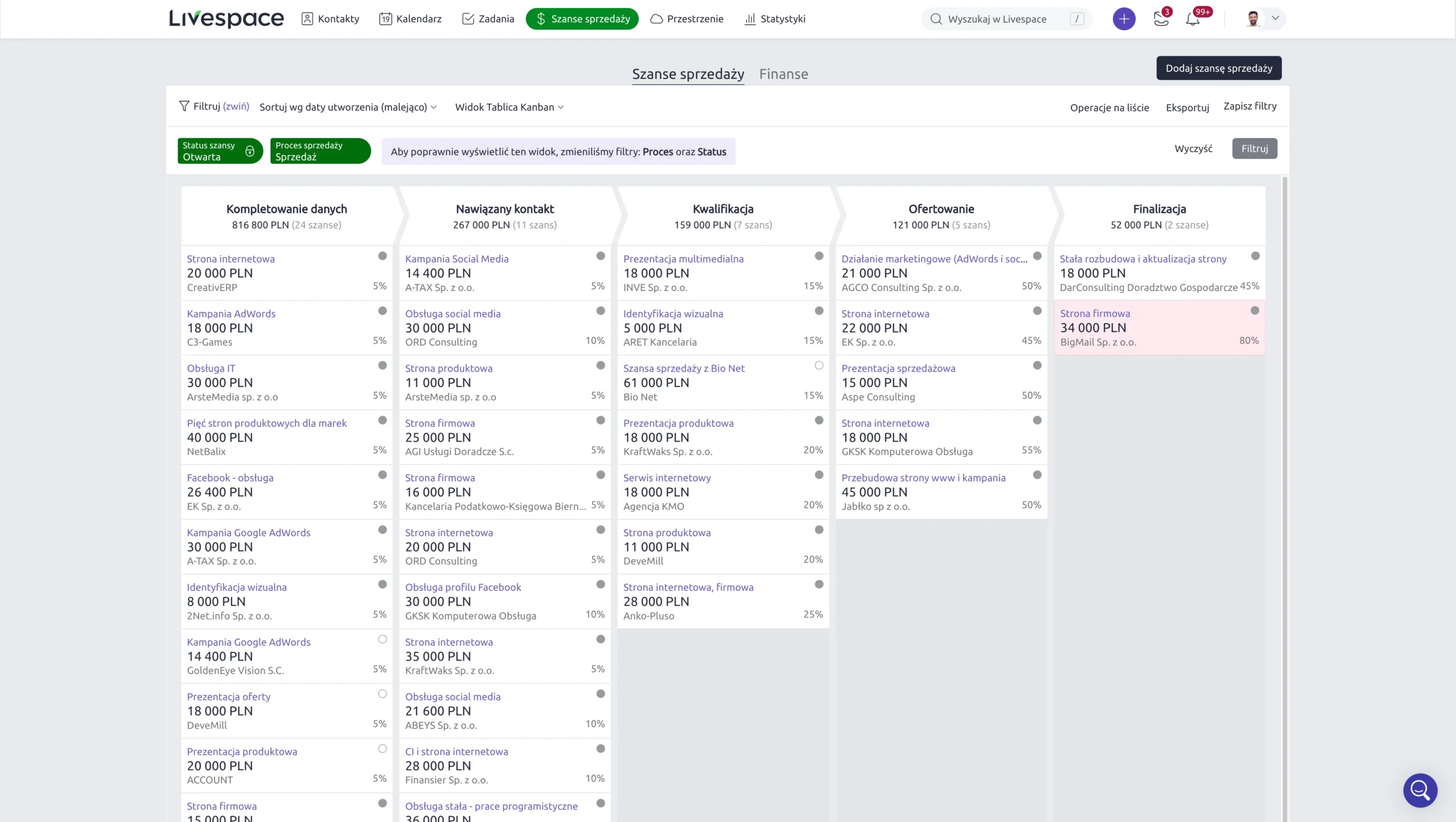The height and width of the screenshot is (822, 1456).
Task: Click Wyczyść to clear filters
Action: pos(1193,148)
